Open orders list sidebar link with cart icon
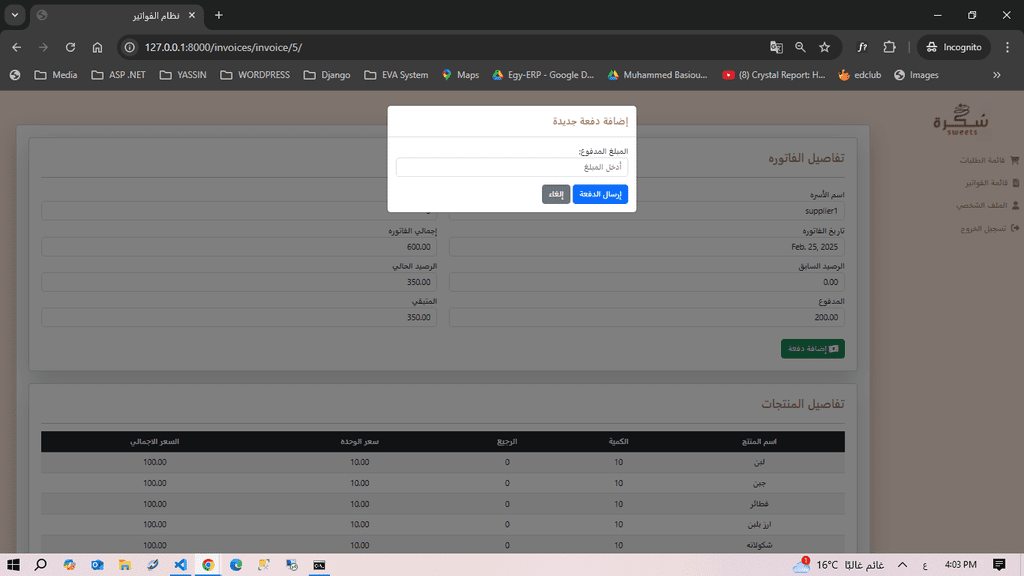 988,160
